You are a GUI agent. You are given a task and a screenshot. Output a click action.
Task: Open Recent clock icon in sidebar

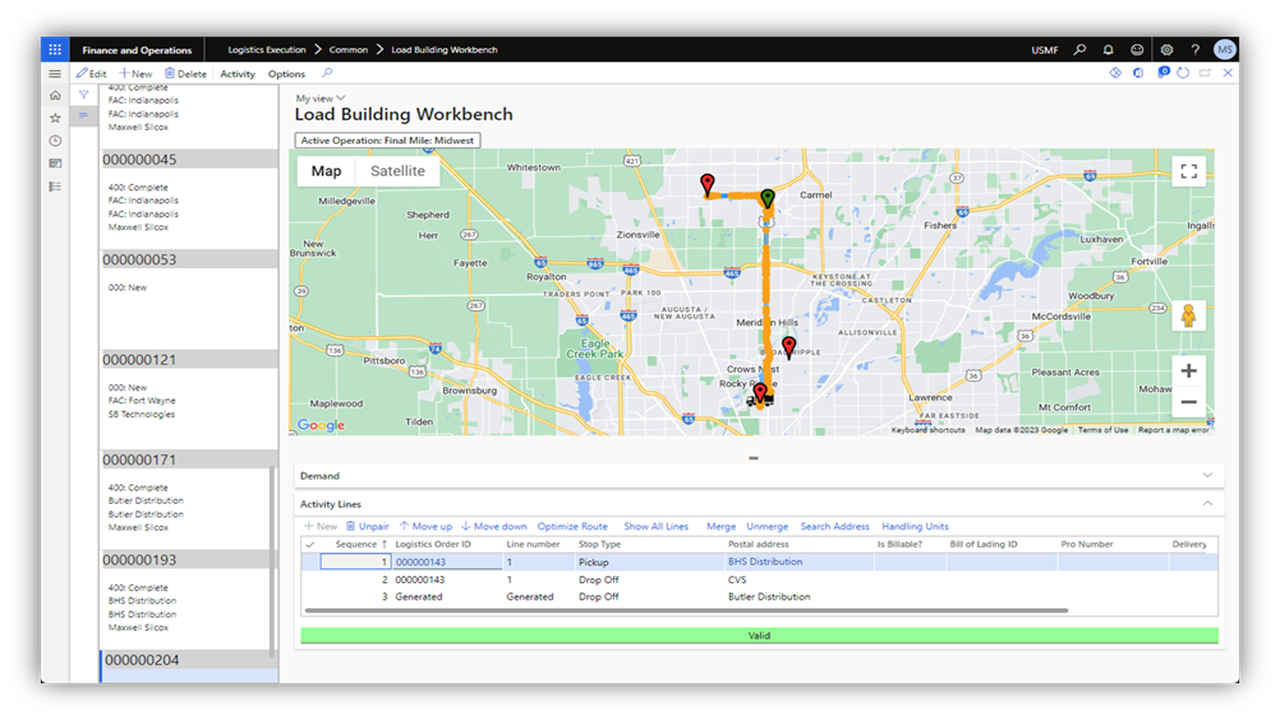[55, 141]
